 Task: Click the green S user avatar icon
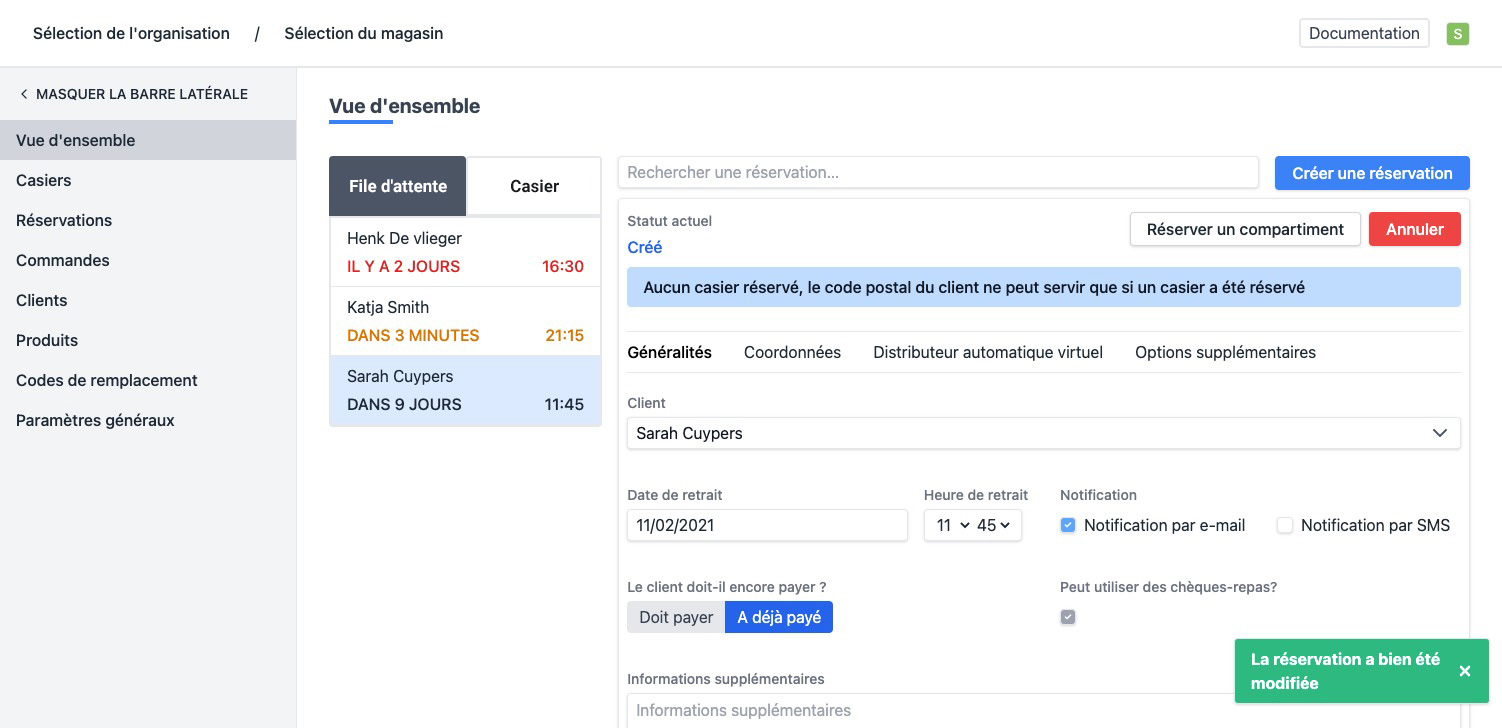(x=1457, y=34)
